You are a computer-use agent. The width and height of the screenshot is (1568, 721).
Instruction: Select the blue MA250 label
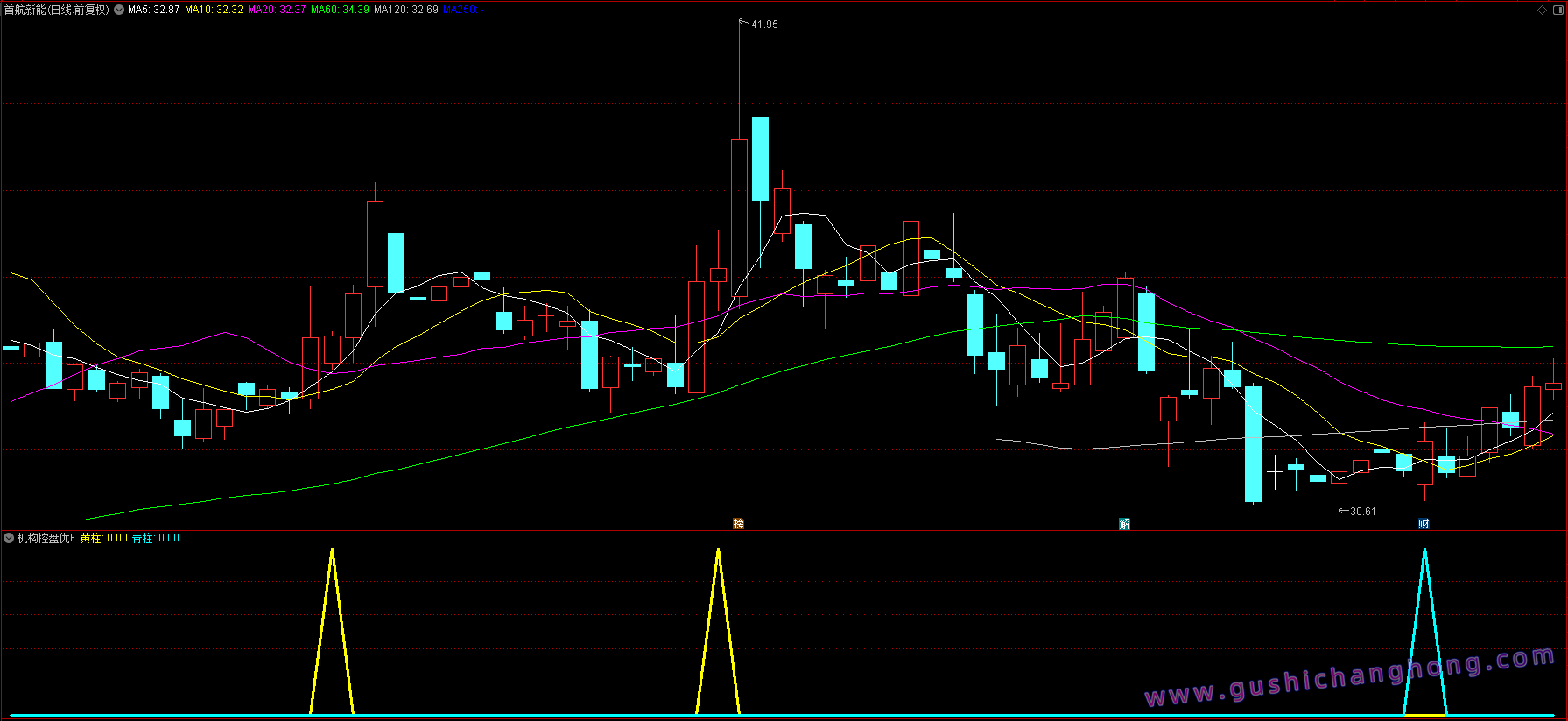pyautogui.click(x=460, y=10)
